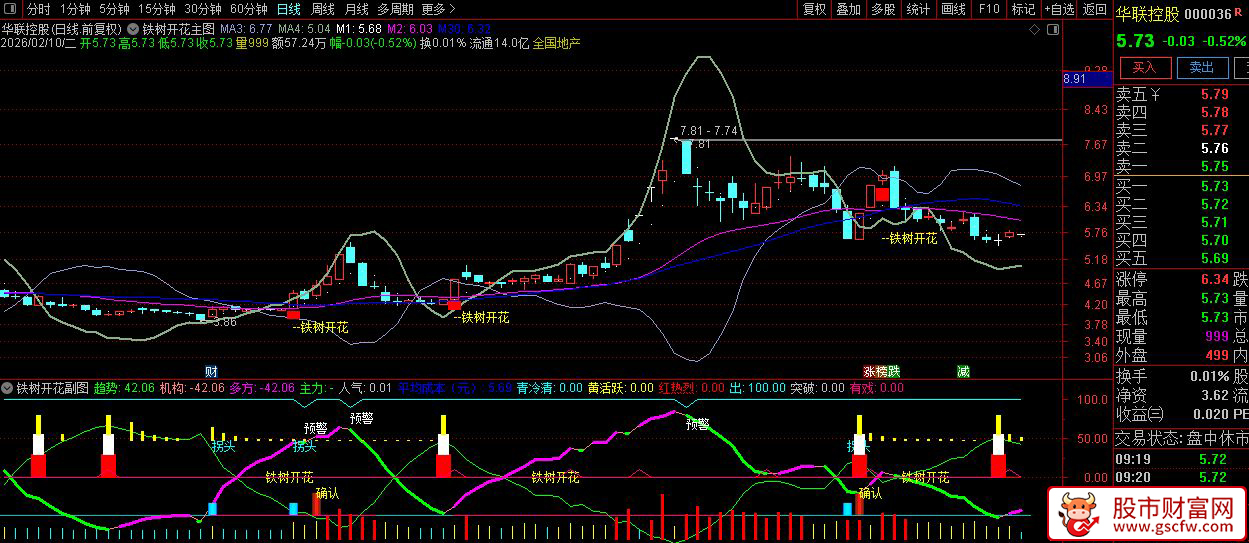Click the 卖四 5.78 ask row
Viewport: 1249px width, 543px height.
[x=1181, y=113]
